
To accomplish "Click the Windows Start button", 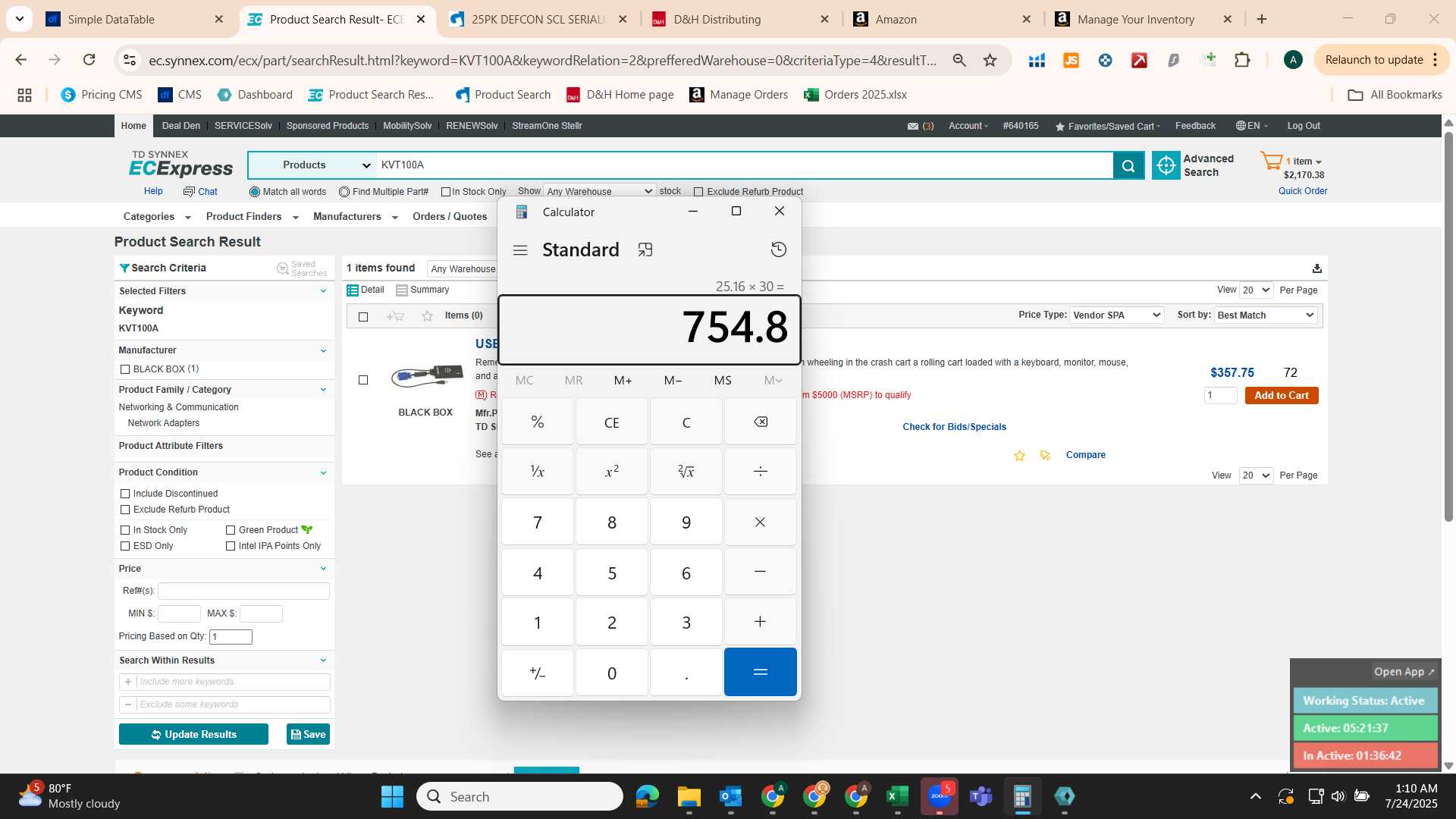I will 392,796.
